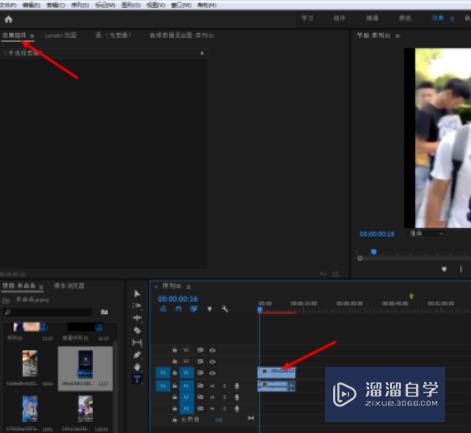Click the new bin icon in project panel
The width and height of the screenshot is (471, 433).
click(x=104, y=312)
